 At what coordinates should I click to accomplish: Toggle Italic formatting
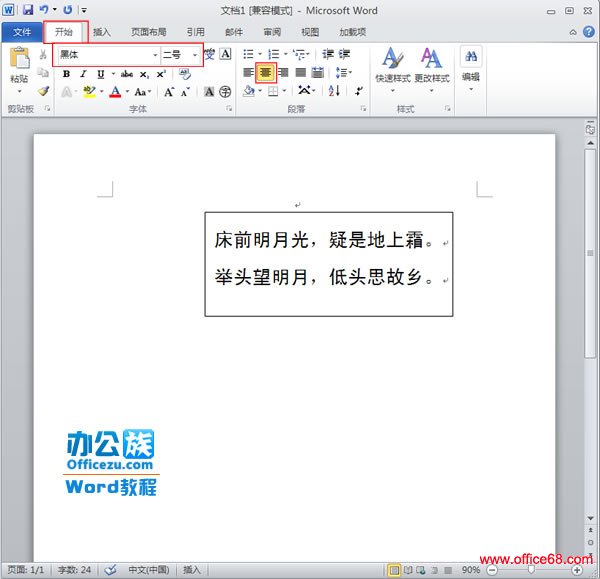[83, 74]
